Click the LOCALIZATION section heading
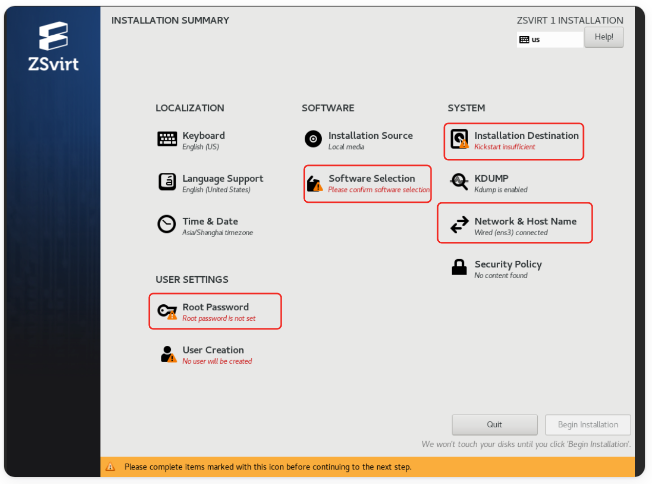Screen dimensions: 652x484 coord(190,108)
